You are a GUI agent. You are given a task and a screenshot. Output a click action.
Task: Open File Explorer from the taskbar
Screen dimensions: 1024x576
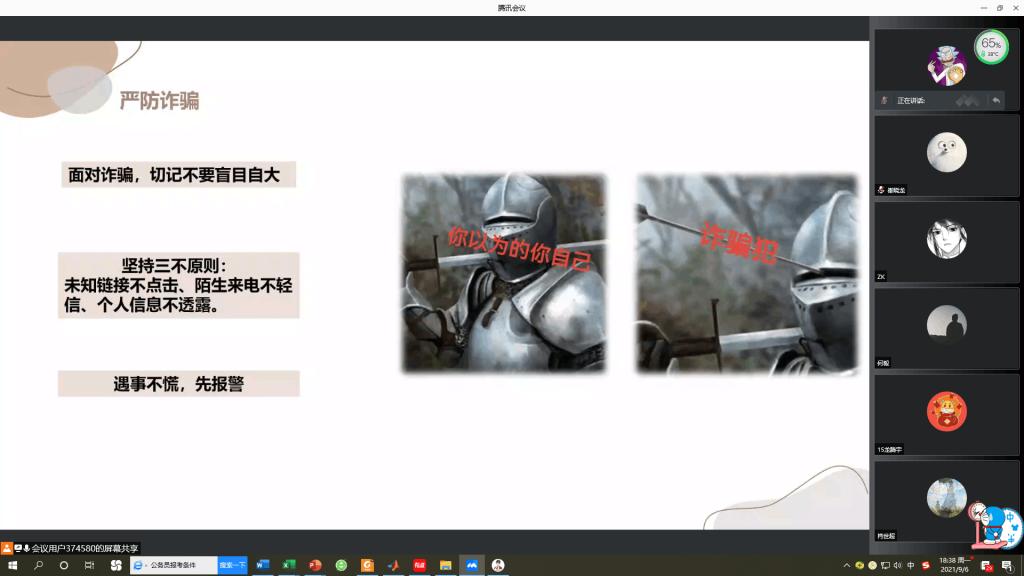click(x=445, y=565)
